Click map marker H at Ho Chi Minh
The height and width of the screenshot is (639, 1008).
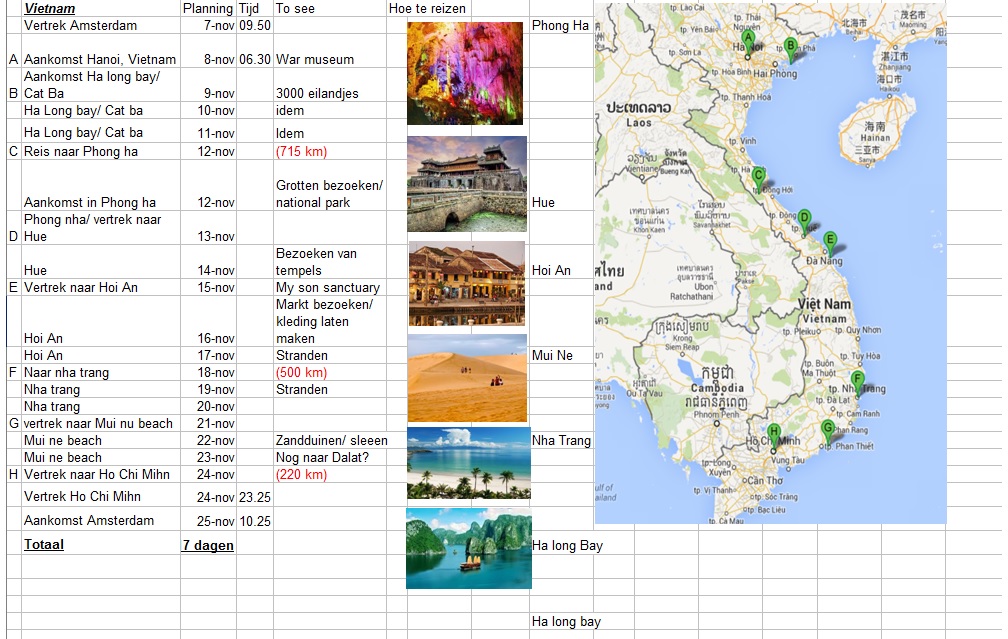773,436
